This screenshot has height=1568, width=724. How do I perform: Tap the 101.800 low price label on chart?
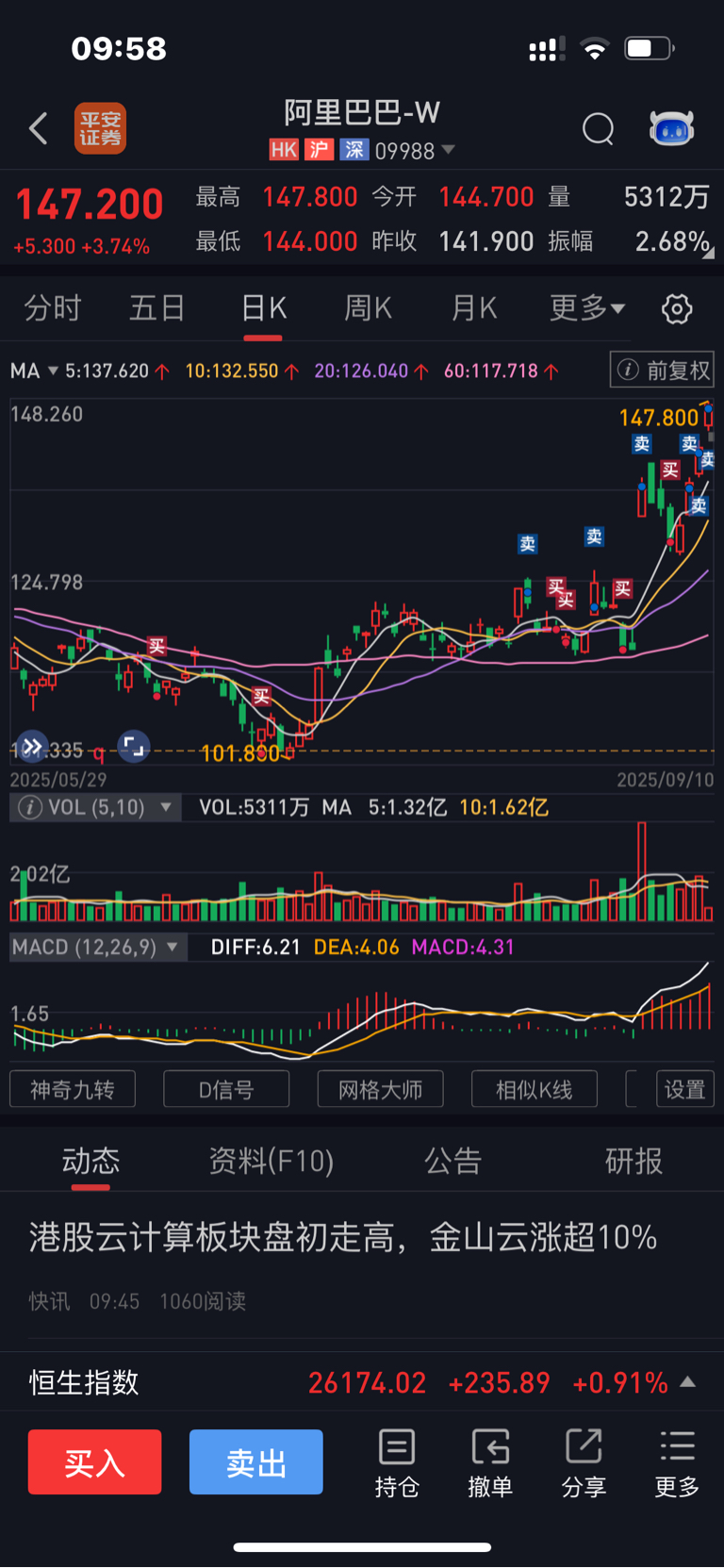pyautogui.click(x=240, y=753)
